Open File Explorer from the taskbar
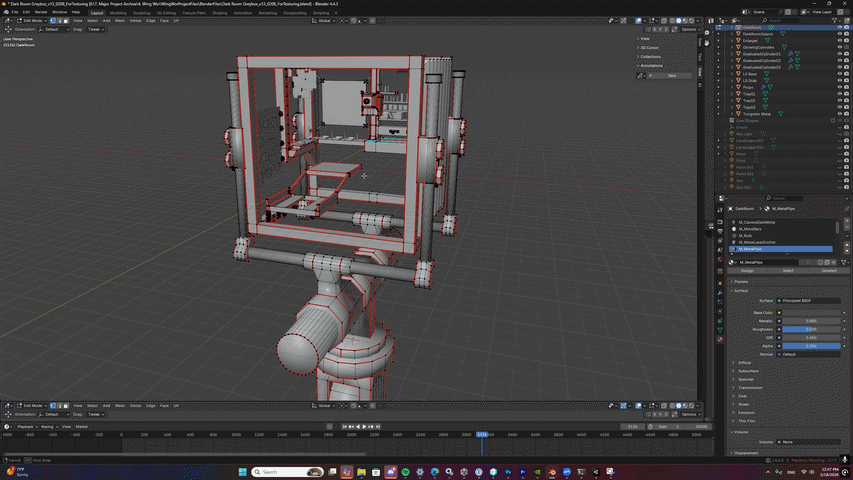 pos(361,472)
